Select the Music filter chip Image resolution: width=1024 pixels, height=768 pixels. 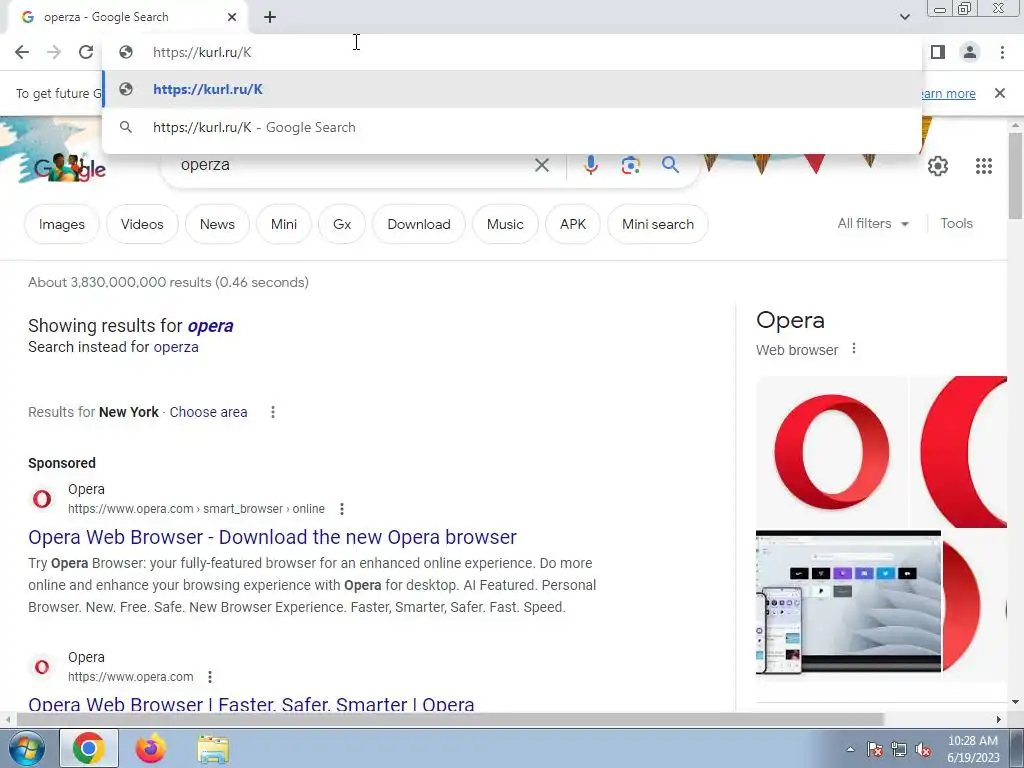[x=505, y=224]
